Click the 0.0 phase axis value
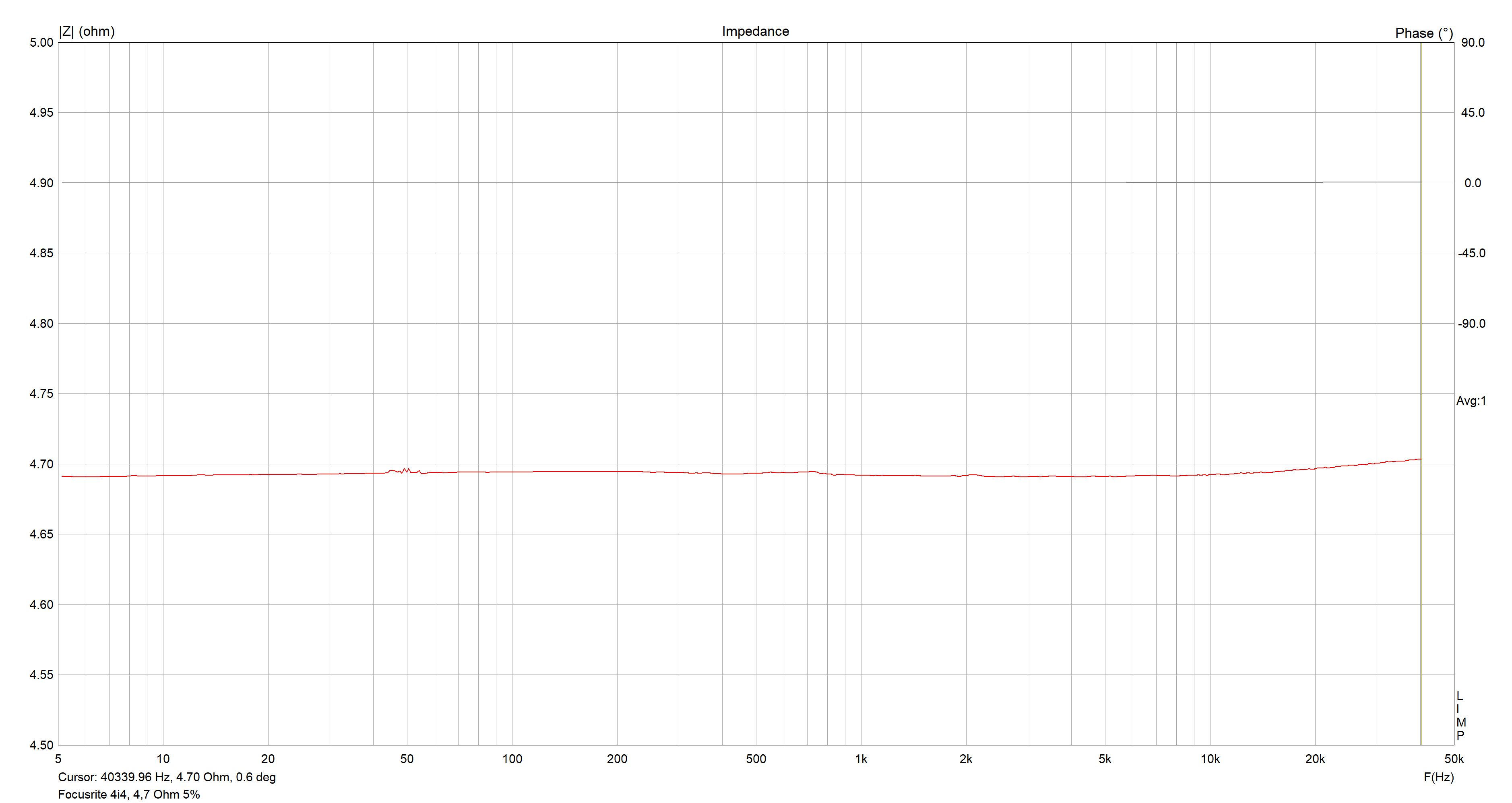 pos(1473,183)
